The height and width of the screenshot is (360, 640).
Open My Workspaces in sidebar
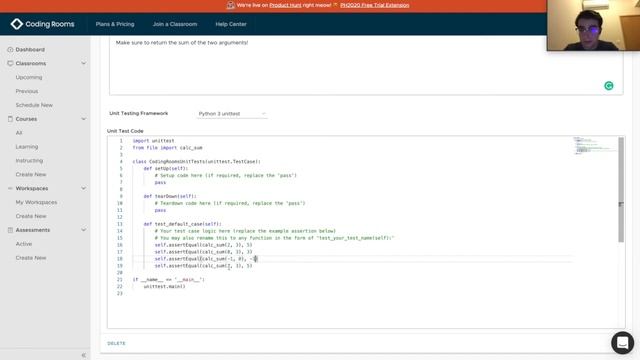pyautogui.click(x=36, y=202)
